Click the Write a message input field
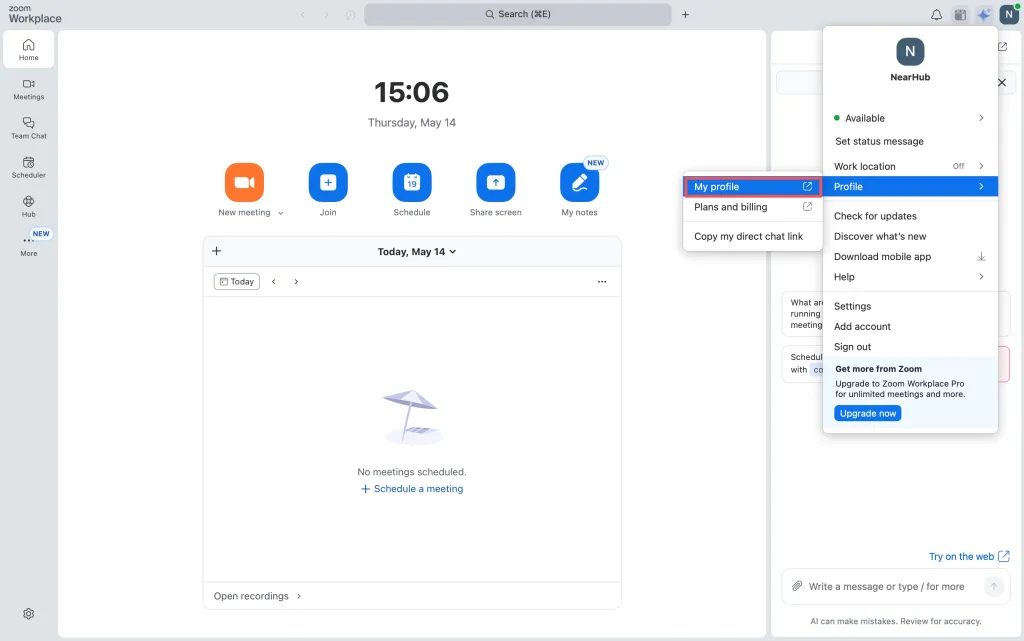This screenshot has width=1024, height=641. pyautogui.click(x=886, y=586)
